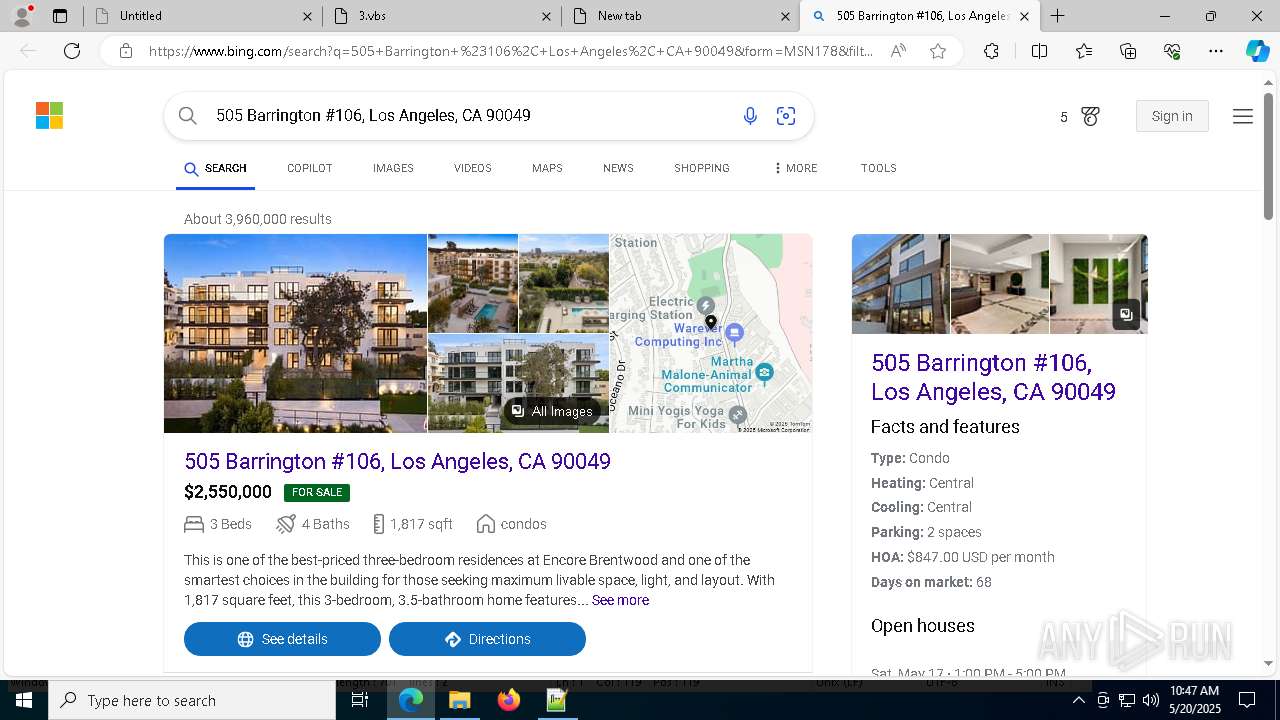1280x720 pixels.
Task: Open Microsoft Edge in taskbar
Action: point(411,700)
